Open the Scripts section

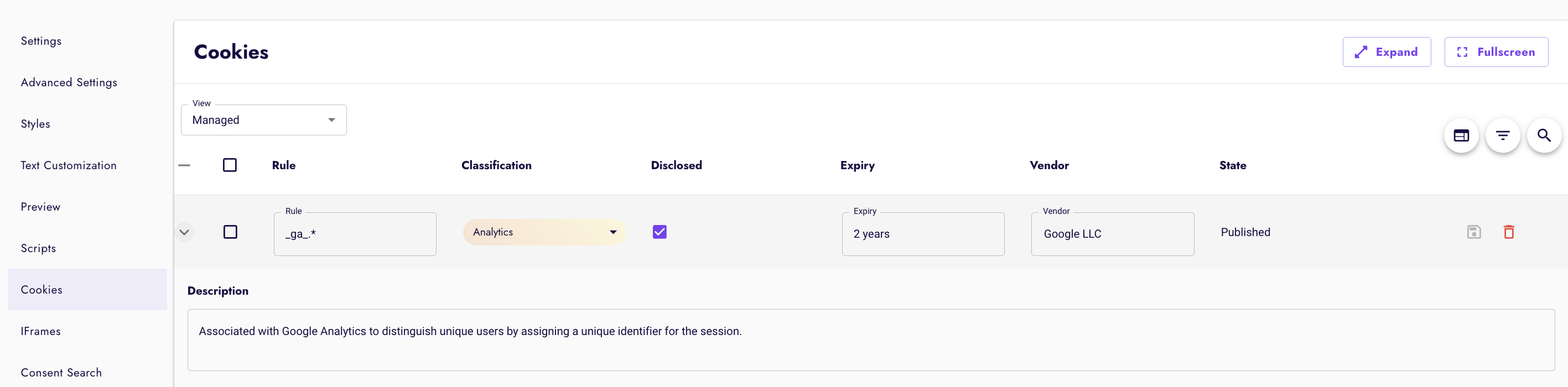pos(38,248)
